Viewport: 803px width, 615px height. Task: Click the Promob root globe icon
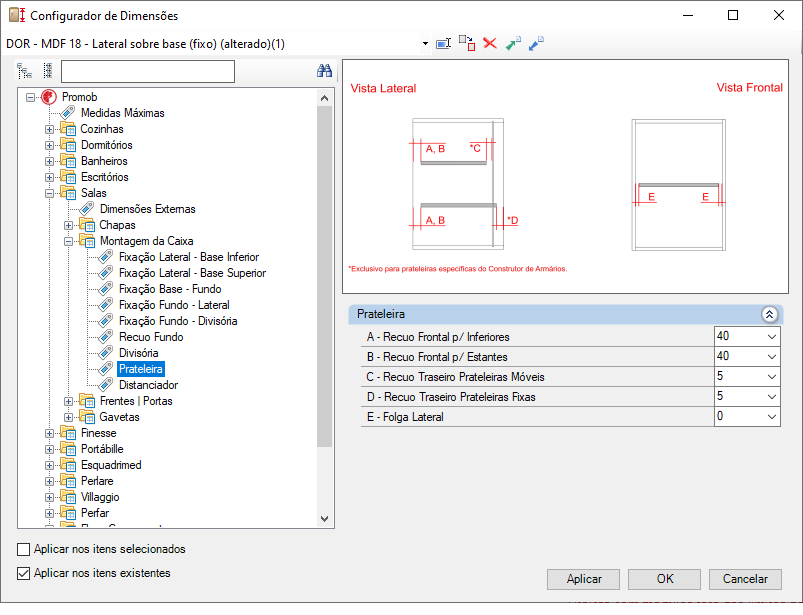tap(49, 97)
